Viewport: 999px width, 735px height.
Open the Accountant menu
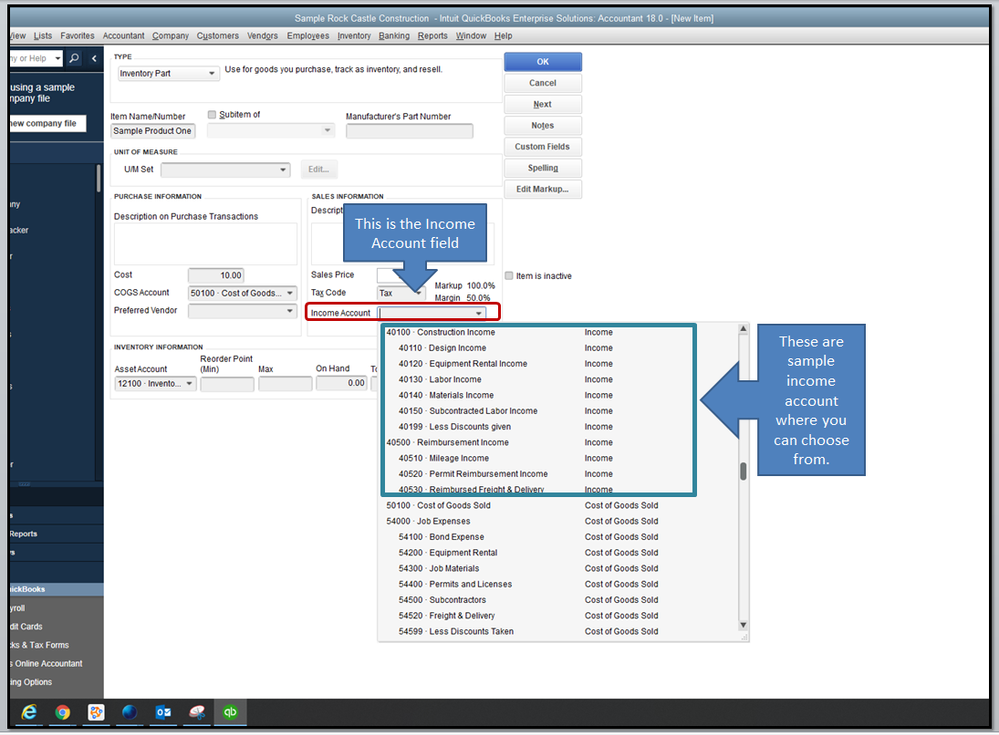[124, 36]
